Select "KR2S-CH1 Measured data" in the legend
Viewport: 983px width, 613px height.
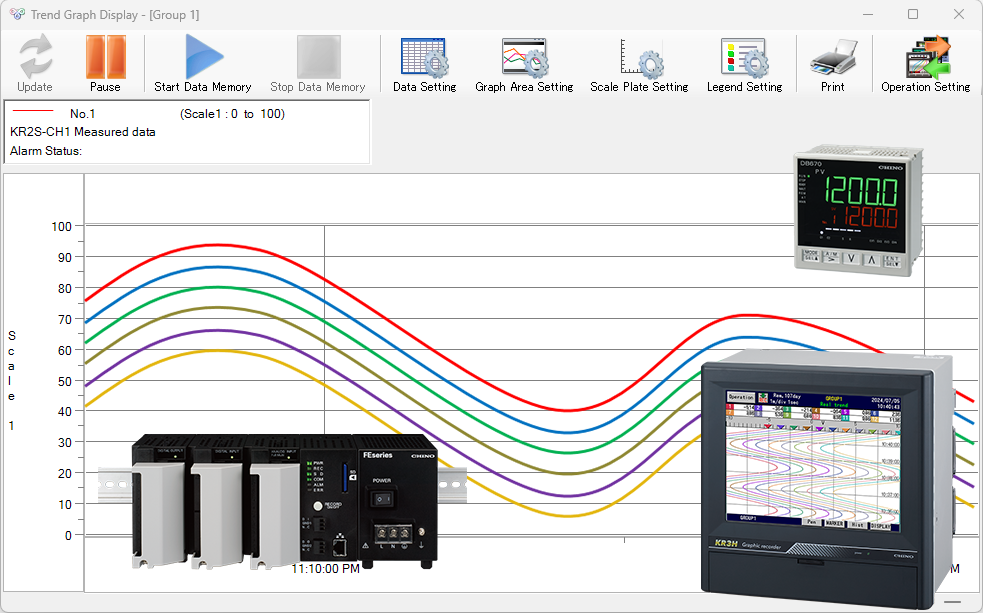tap(83, 132)
